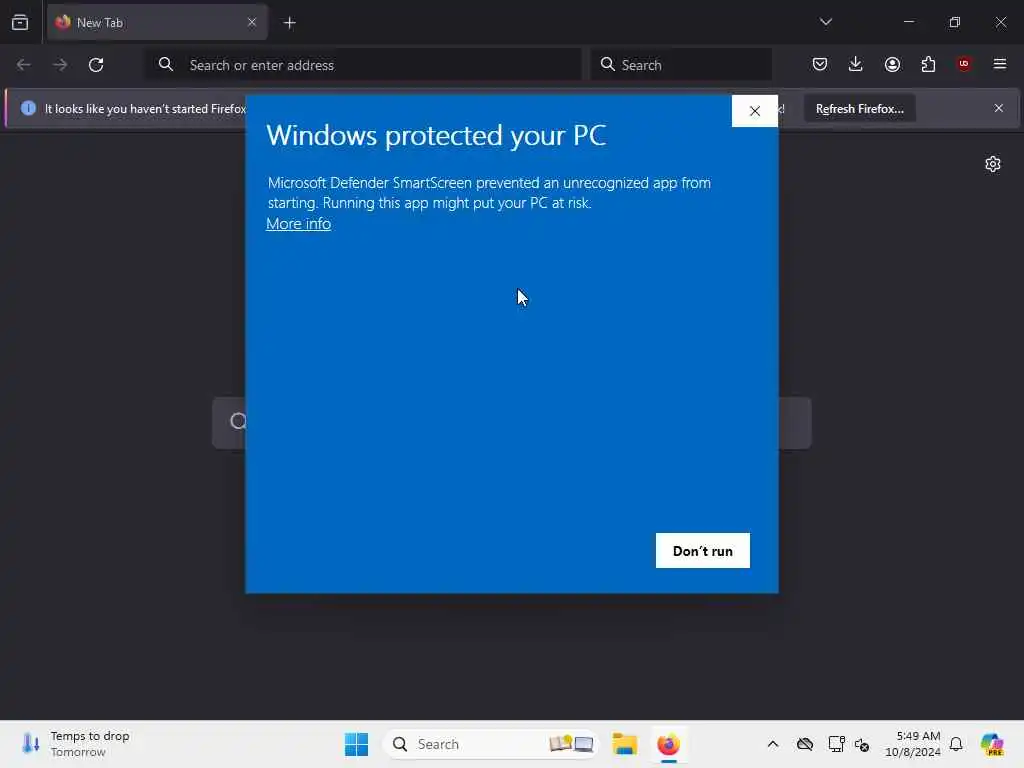Open the Windows Start menu

pyautogui.click(x=357, y=744)
